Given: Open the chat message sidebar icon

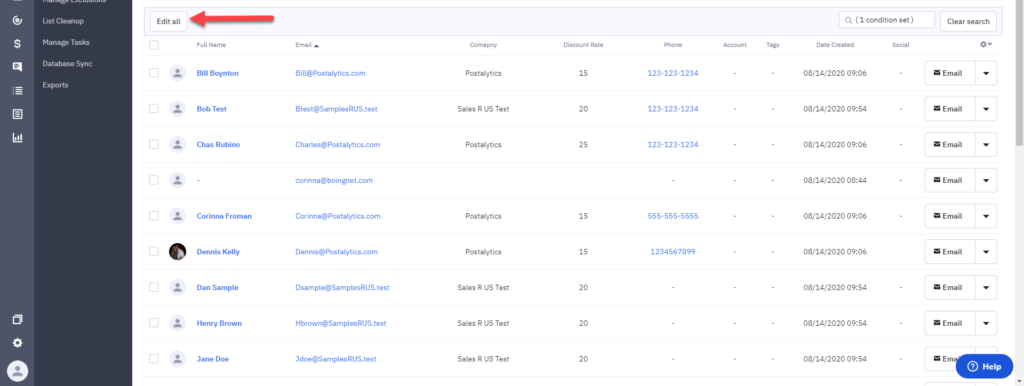Looking at the screenshot, I should click(x=18, y=67).
